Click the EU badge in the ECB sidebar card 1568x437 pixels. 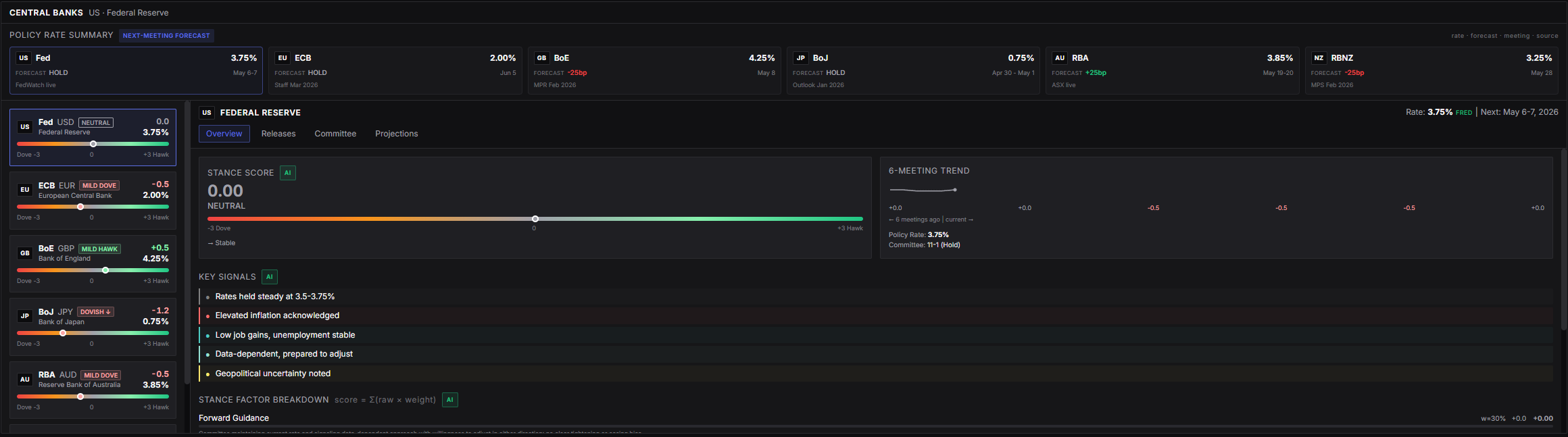click(25, 190)
